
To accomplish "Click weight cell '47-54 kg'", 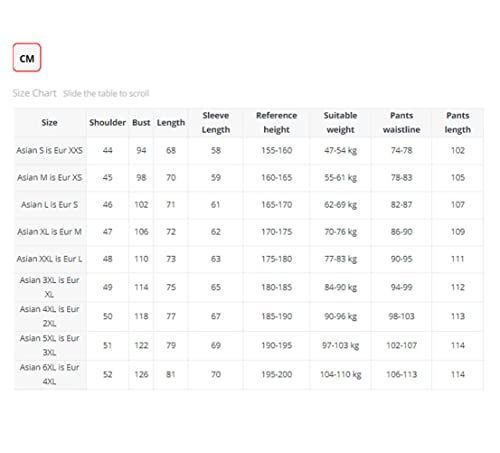I will pyautogui.click(x=340, y=151).
